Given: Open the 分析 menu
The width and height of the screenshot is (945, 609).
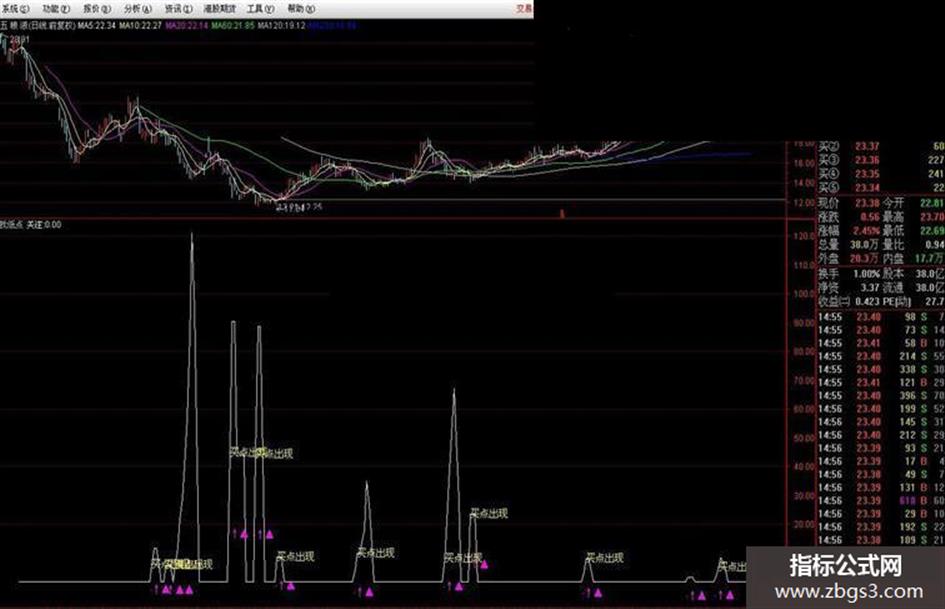Looking at the screenshot, I should point(137,8).
